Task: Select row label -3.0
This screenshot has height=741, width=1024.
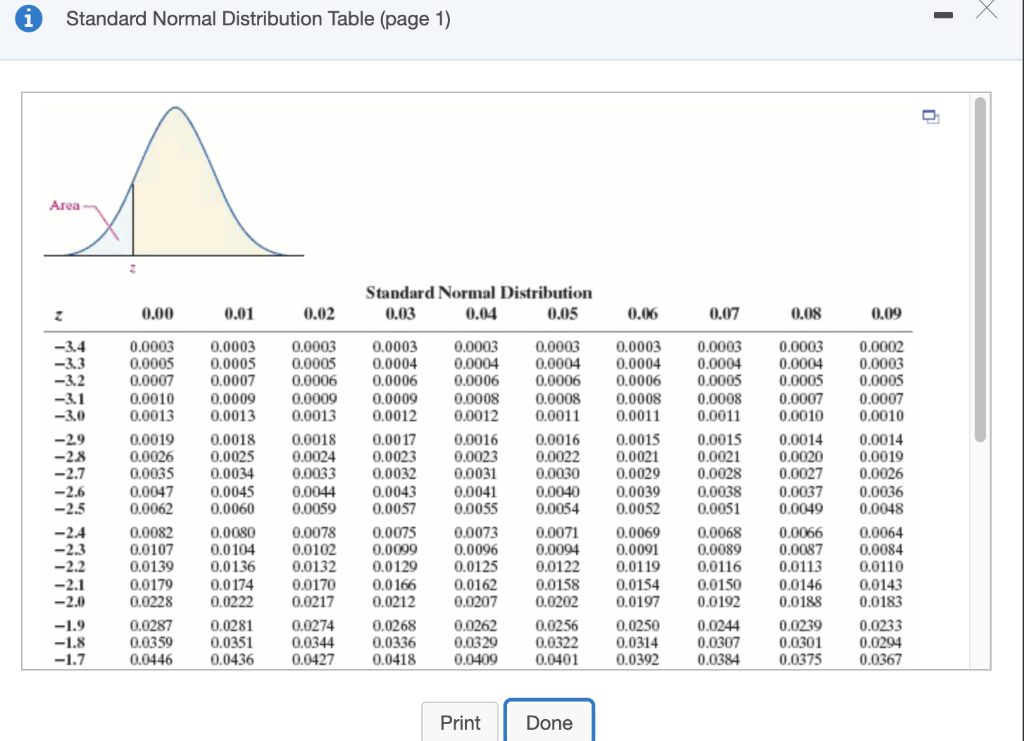Action: coord(69,416)
